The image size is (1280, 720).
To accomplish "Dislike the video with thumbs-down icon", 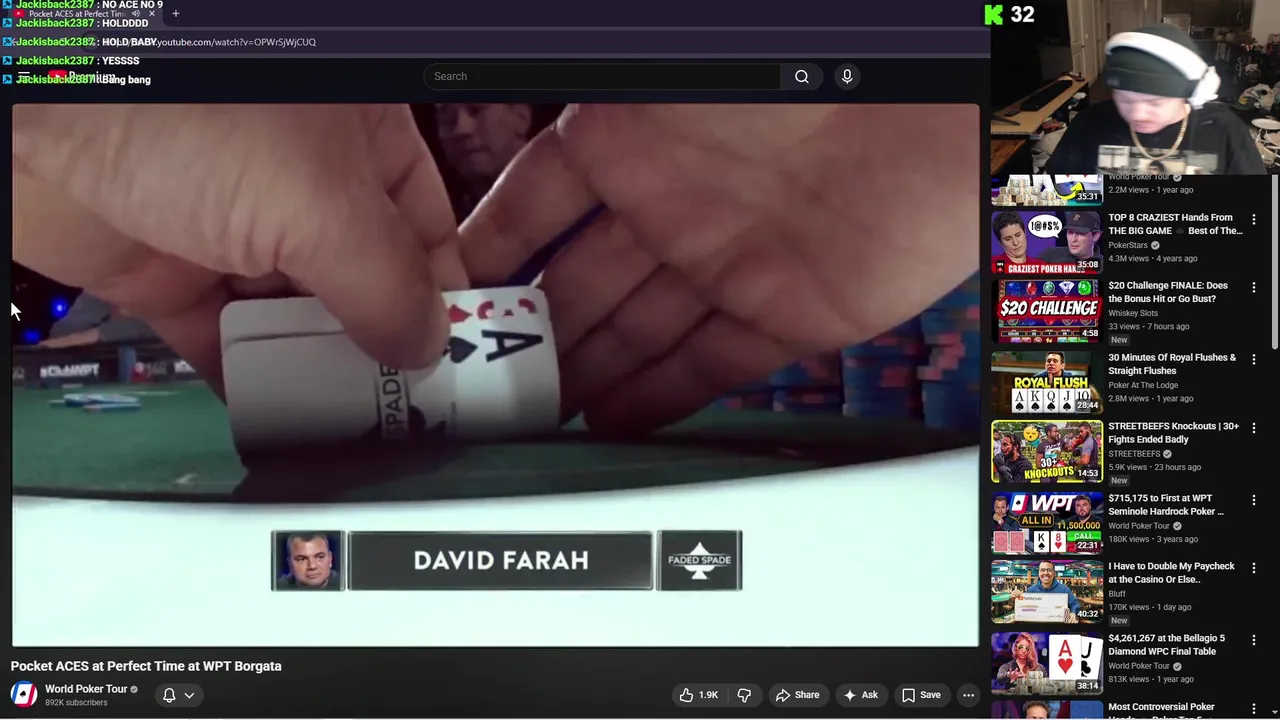I will [x=744, y=695].
